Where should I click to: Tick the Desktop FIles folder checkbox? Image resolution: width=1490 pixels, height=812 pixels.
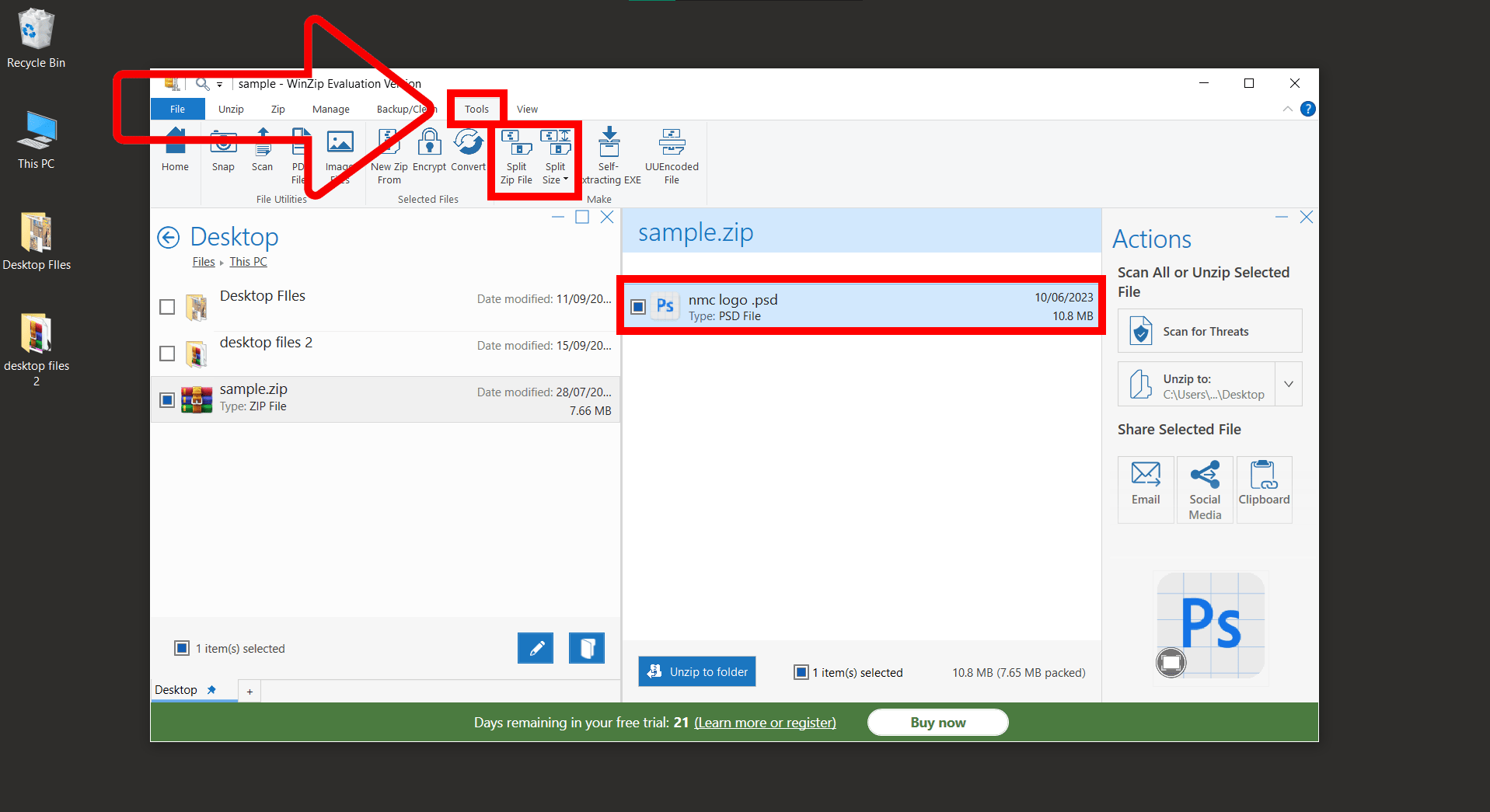pyautogui.click(x=166, y=306)
